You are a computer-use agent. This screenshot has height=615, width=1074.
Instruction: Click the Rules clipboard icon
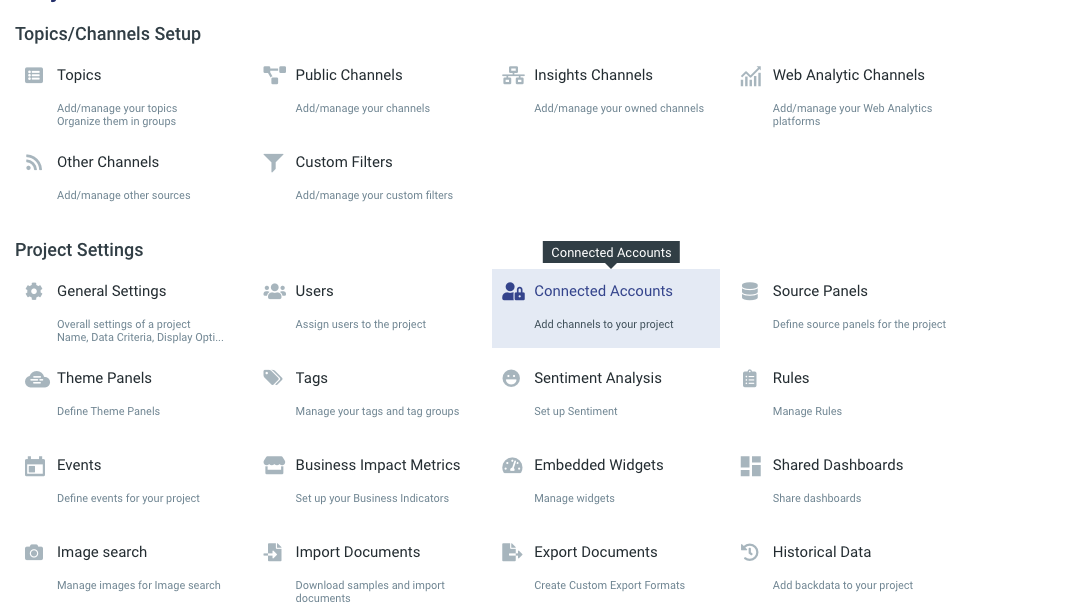(750, 379)
